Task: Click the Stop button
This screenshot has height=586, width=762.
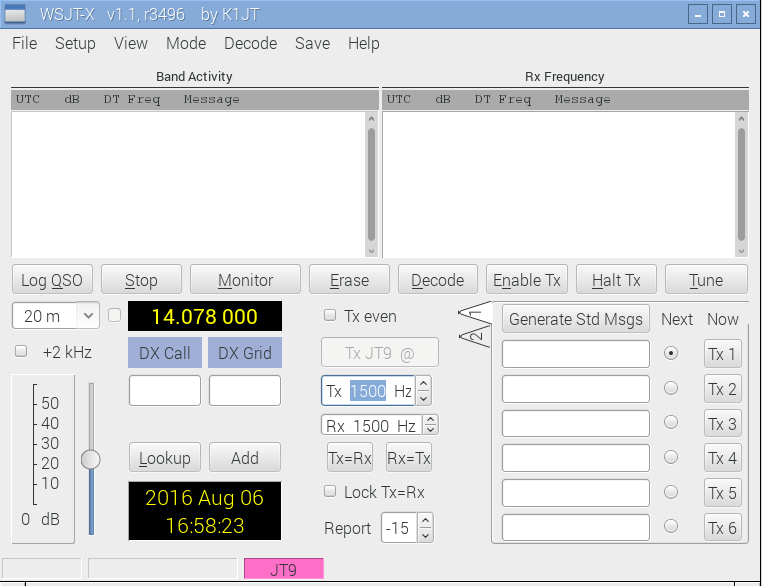Action: pos(141,280)
